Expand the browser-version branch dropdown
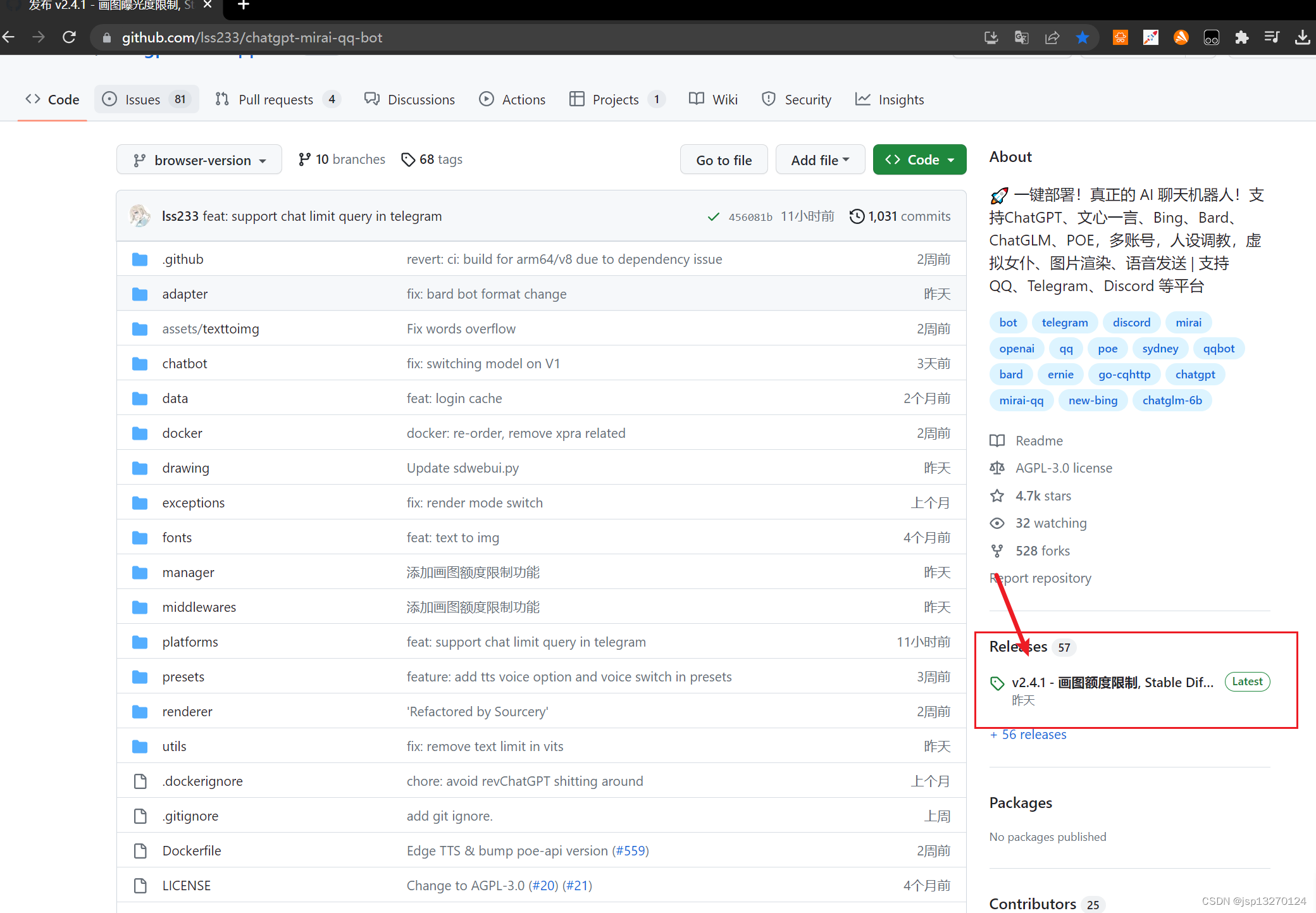The width and height of the screenshot is (1316, 913). pos(199,160)
